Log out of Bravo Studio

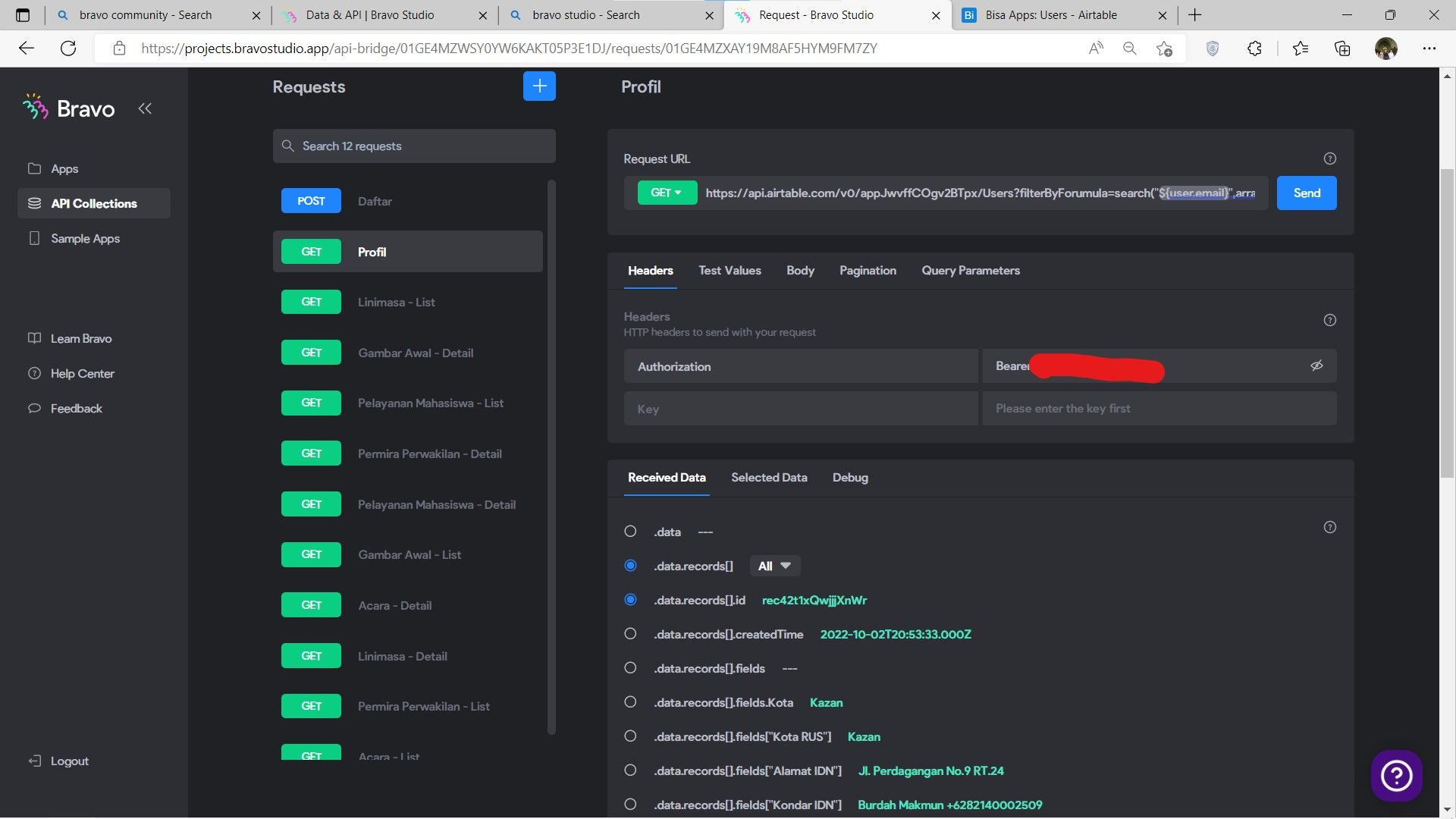59,761
